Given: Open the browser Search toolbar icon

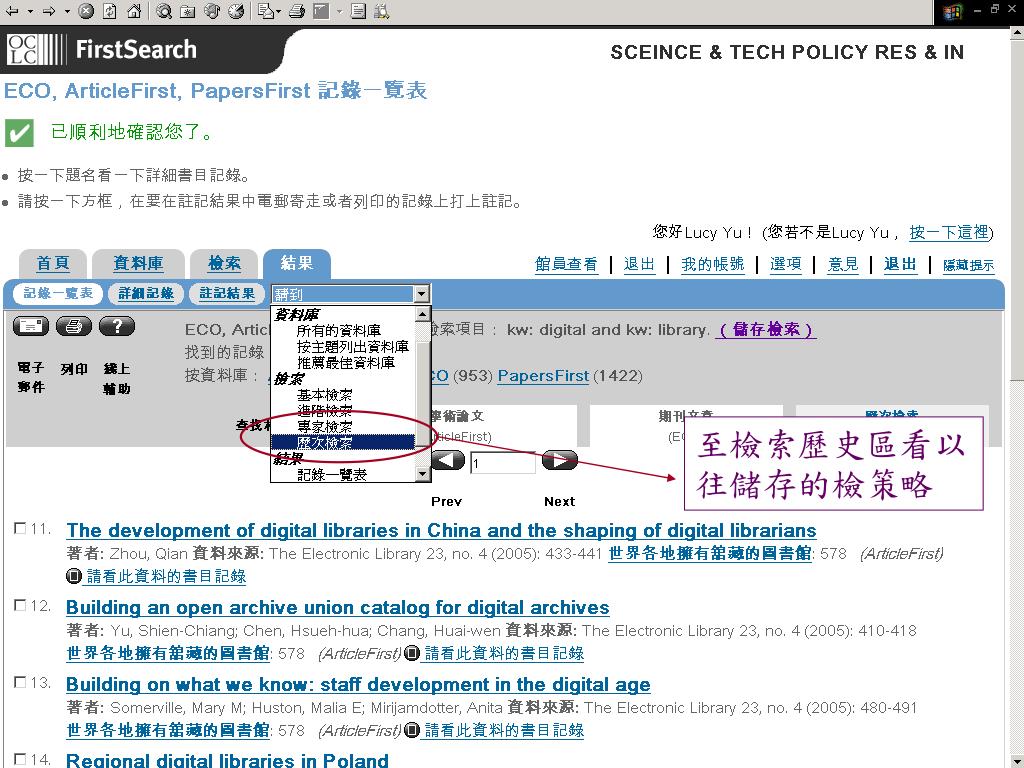Looking at the screenshot, I should 165,10.
